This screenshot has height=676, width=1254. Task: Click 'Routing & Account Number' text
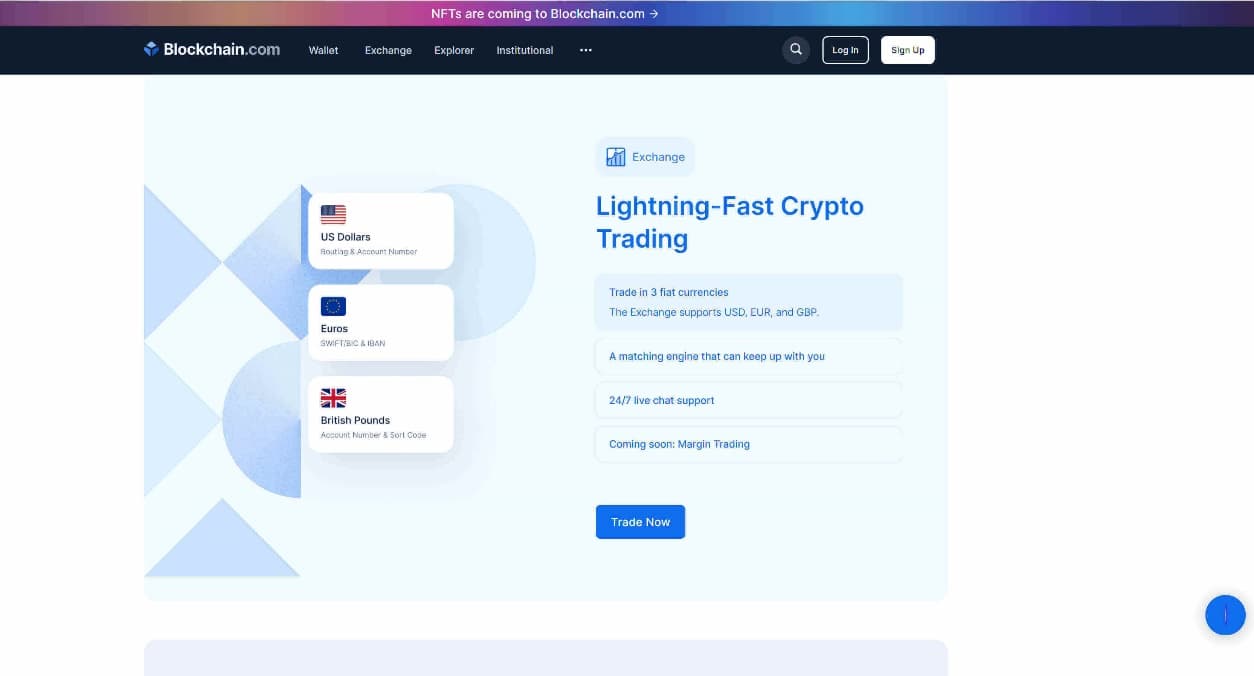(369, 252)
